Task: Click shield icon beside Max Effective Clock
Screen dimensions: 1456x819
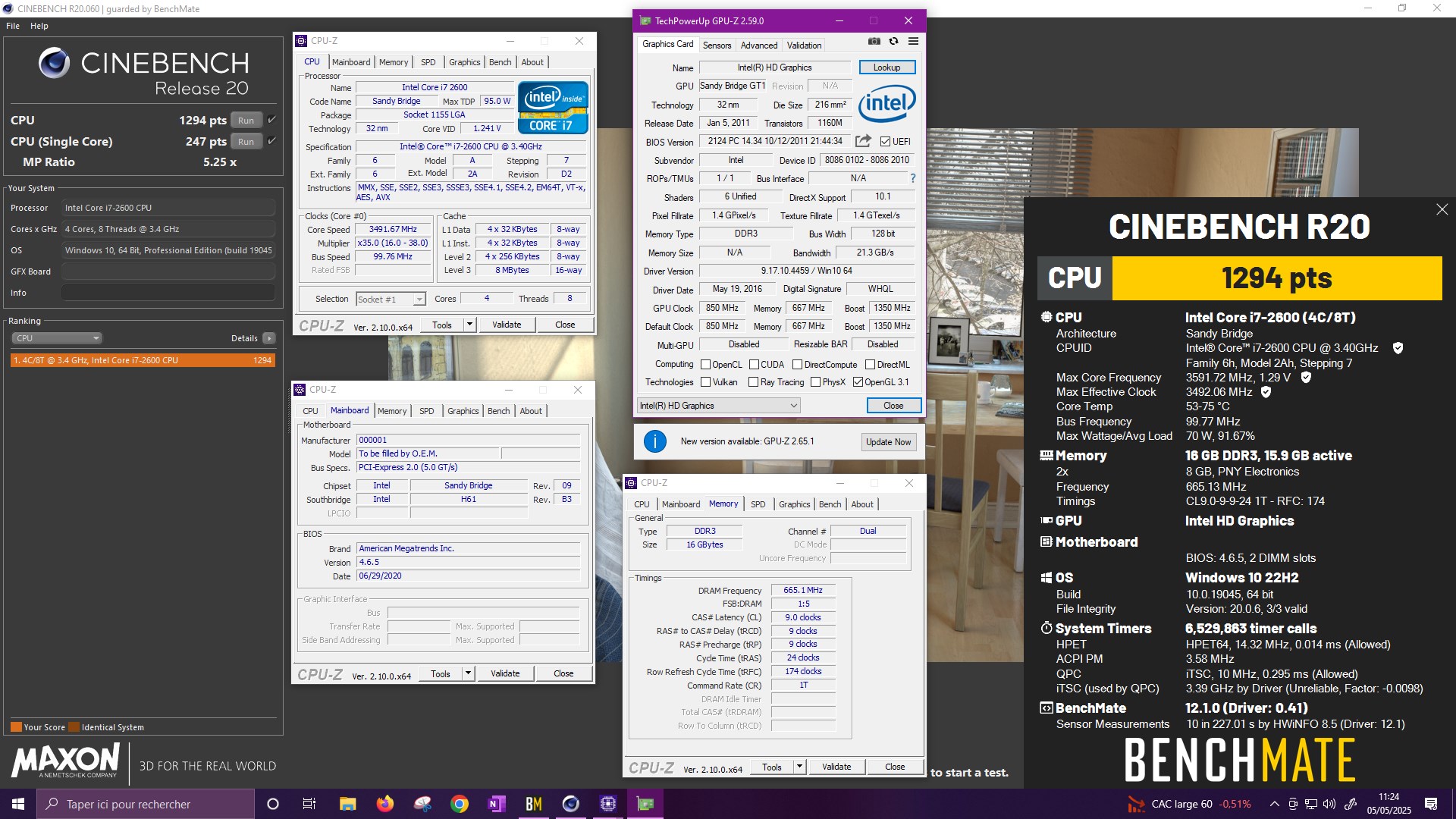Action: [1266, 392]
